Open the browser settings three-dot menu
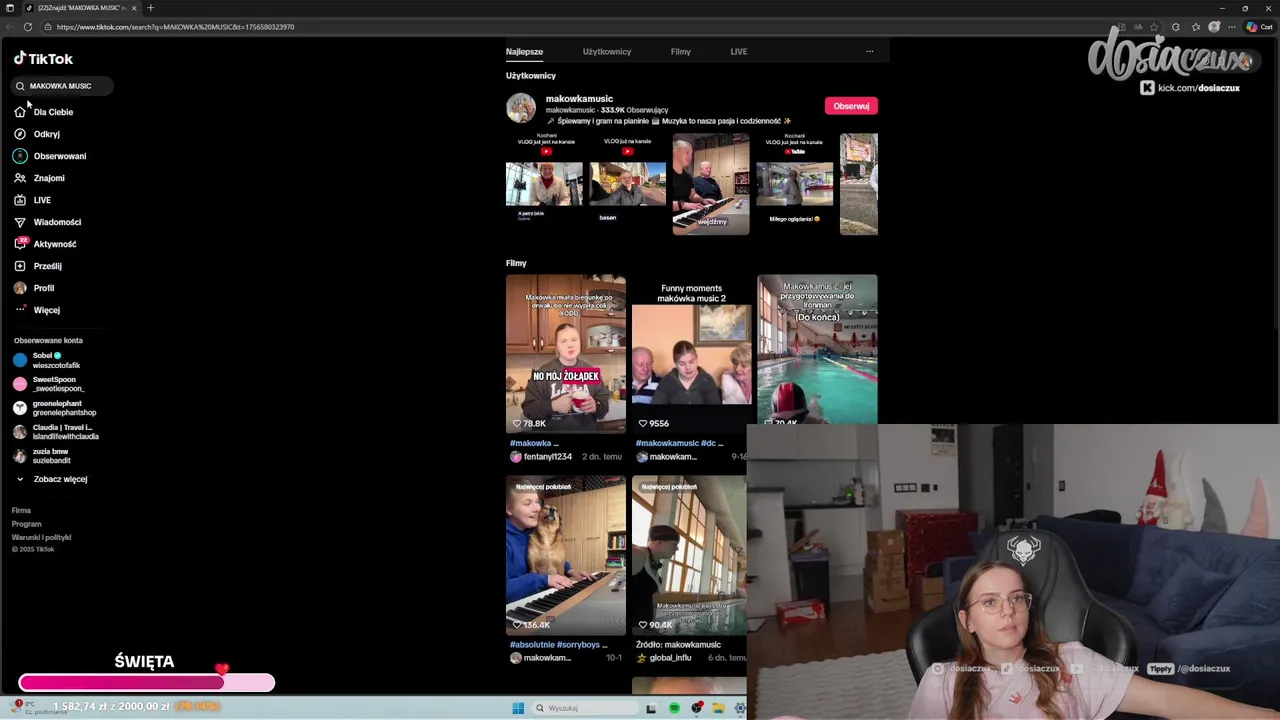Image resolution: width=1280 pixels, height=720 pixels. 1233,27
